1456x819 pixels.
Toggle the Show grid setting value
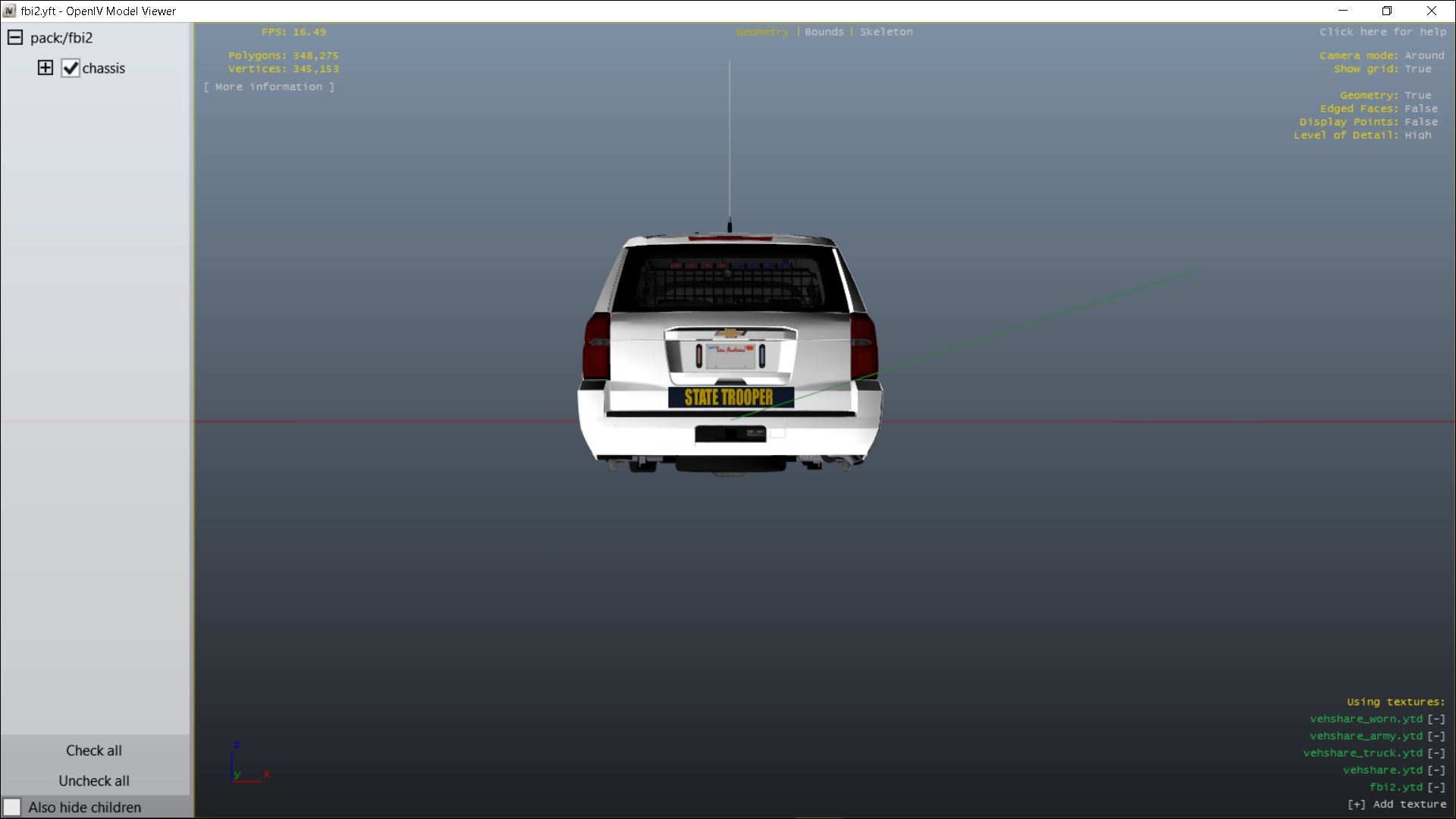click(1417, 68)
